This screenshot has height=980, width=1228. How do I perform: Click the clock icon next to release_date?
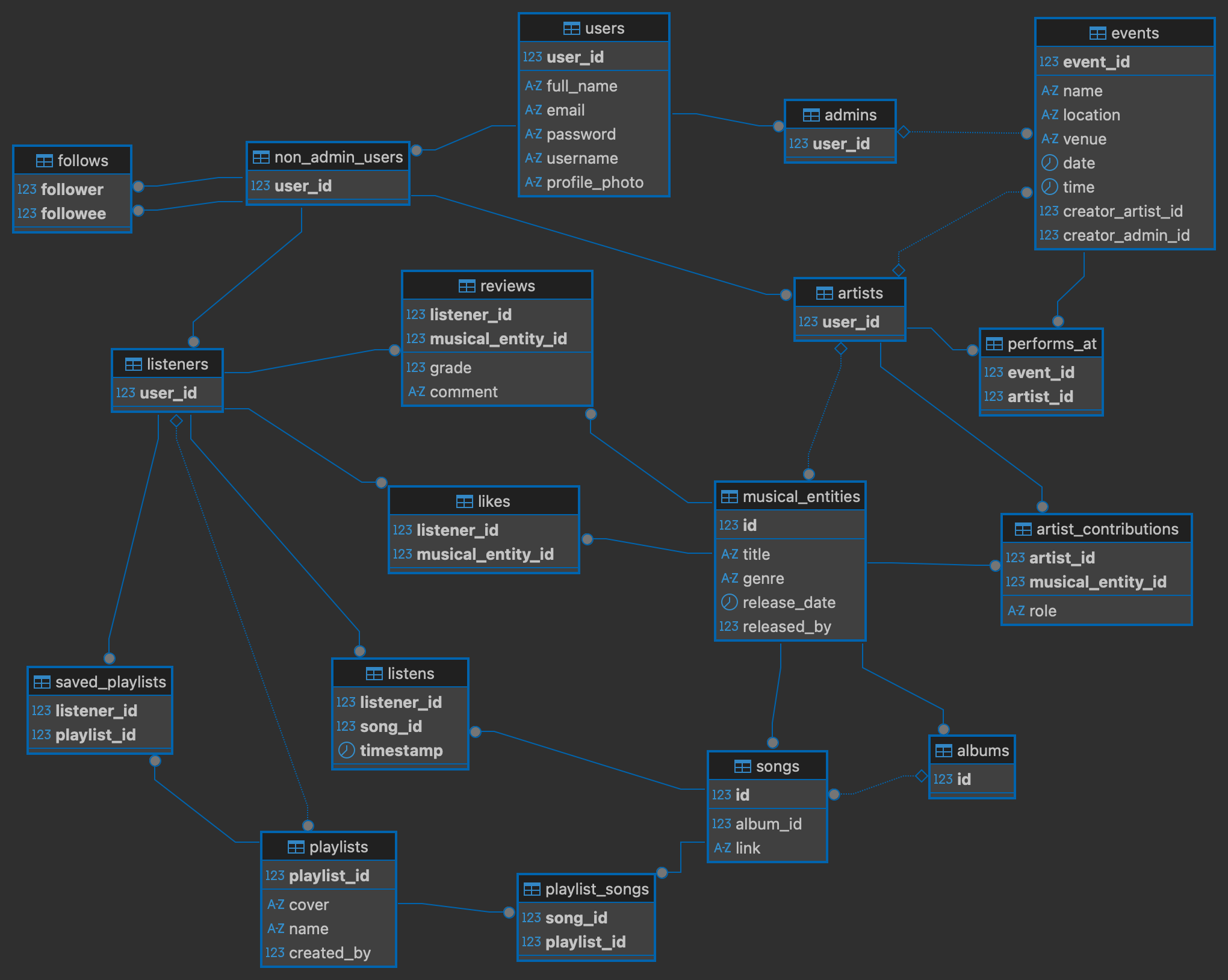[729, 602]
